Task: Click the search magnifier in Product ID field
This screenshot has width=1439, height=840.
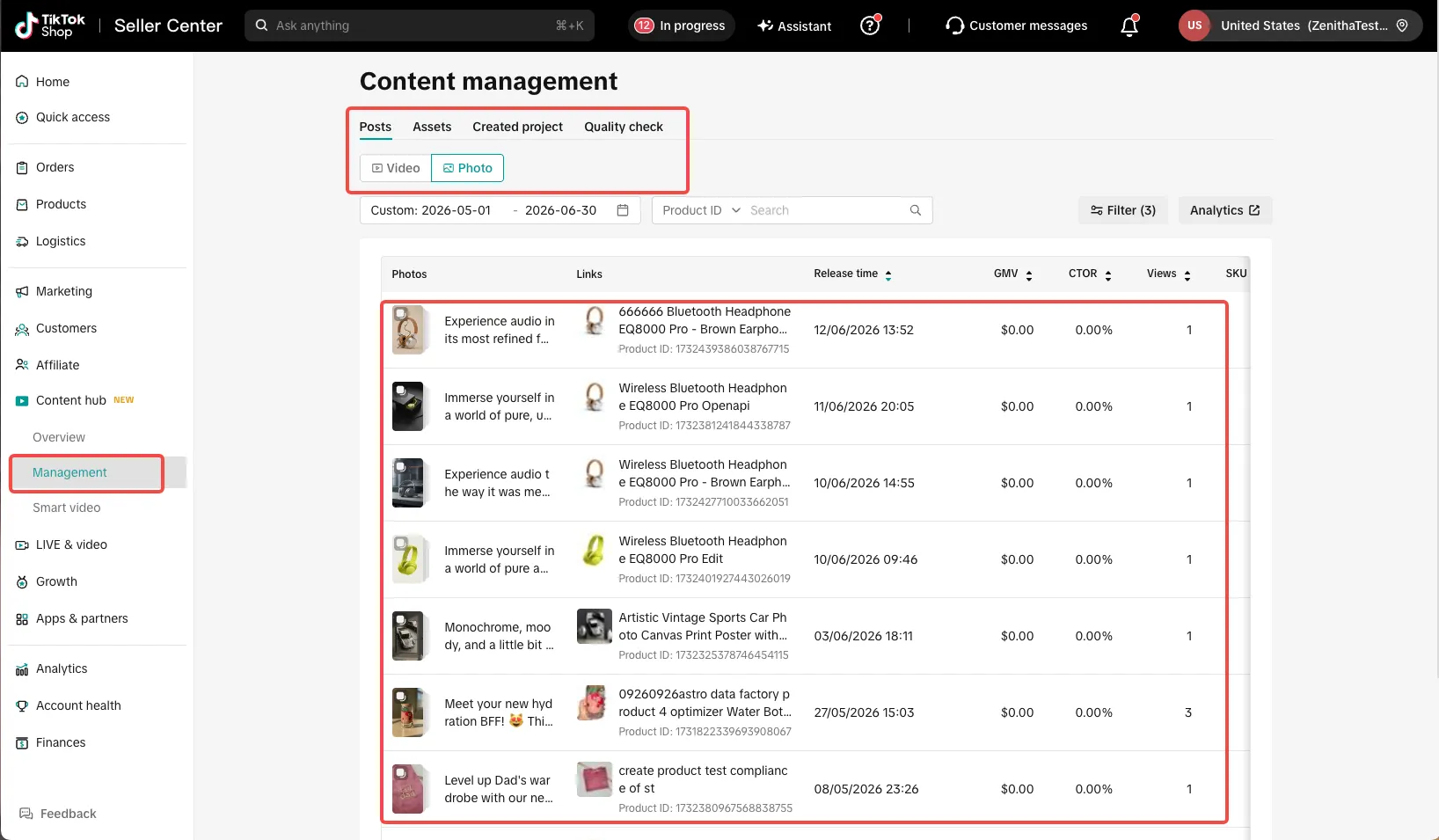Action: [x=916, y=210]
